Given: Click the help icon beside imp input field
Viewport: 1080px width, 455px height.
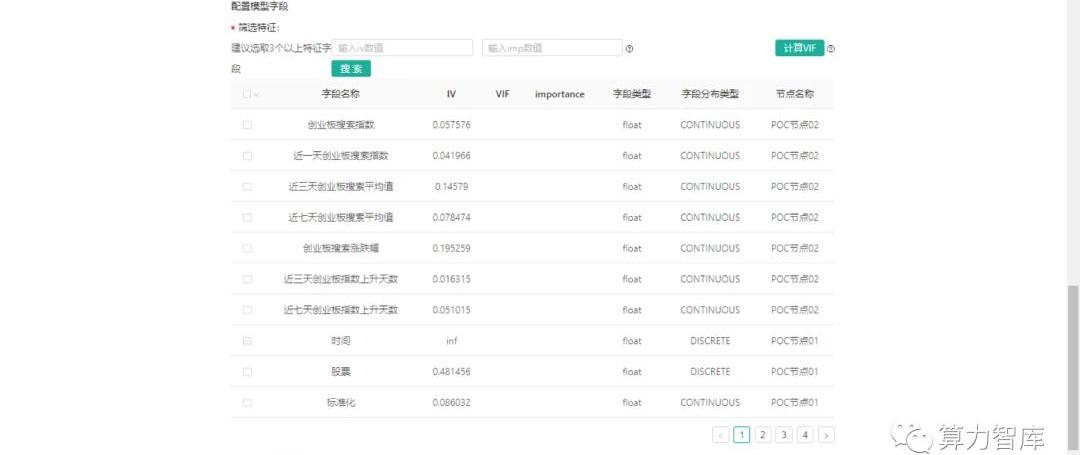Looking at the screenshot, I should pos(629,48).
